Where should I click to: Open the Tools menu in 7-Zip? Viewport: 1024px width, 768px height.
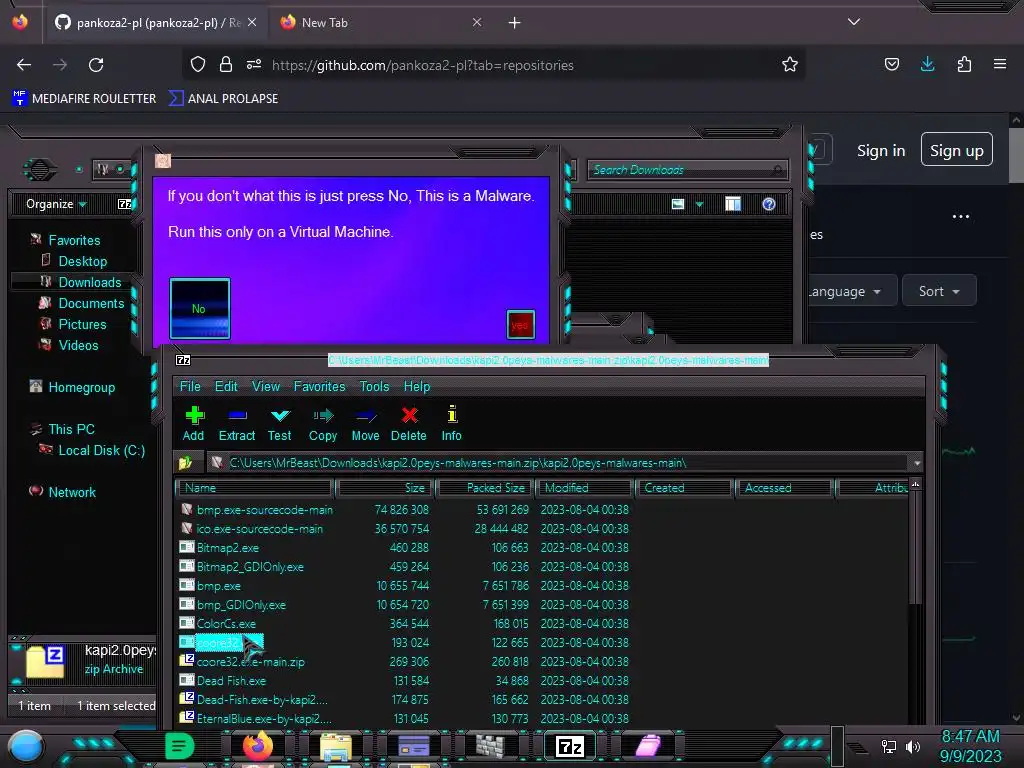pyautogui.click(x=374, y=387)
